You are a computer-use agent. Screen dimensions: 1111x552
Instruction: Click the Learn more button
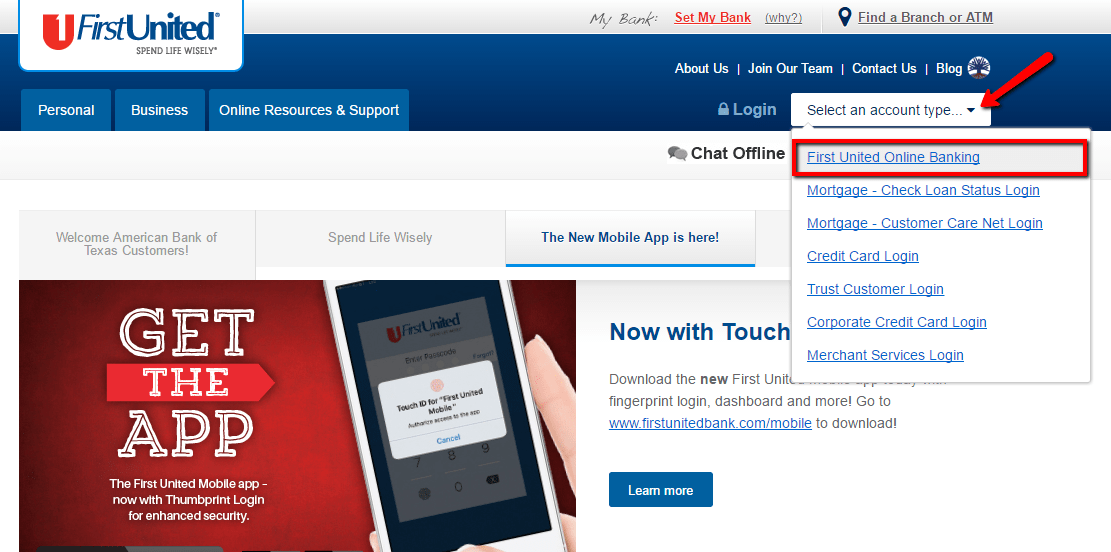[660, 490]
